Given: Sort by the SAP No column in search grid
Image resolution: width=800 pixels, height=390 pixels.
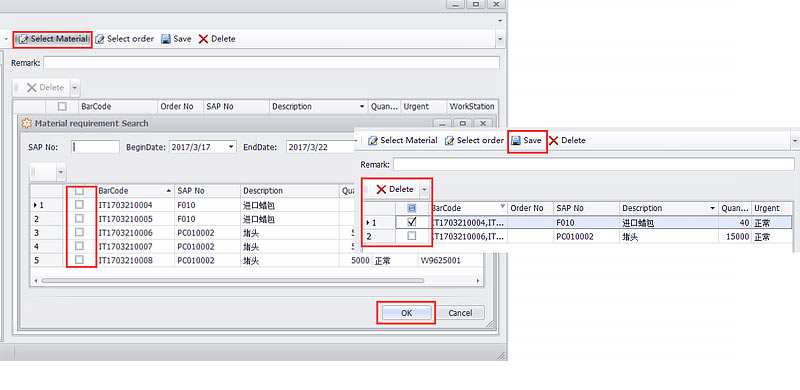Looking at the screenshot, I should coord(207,190).
